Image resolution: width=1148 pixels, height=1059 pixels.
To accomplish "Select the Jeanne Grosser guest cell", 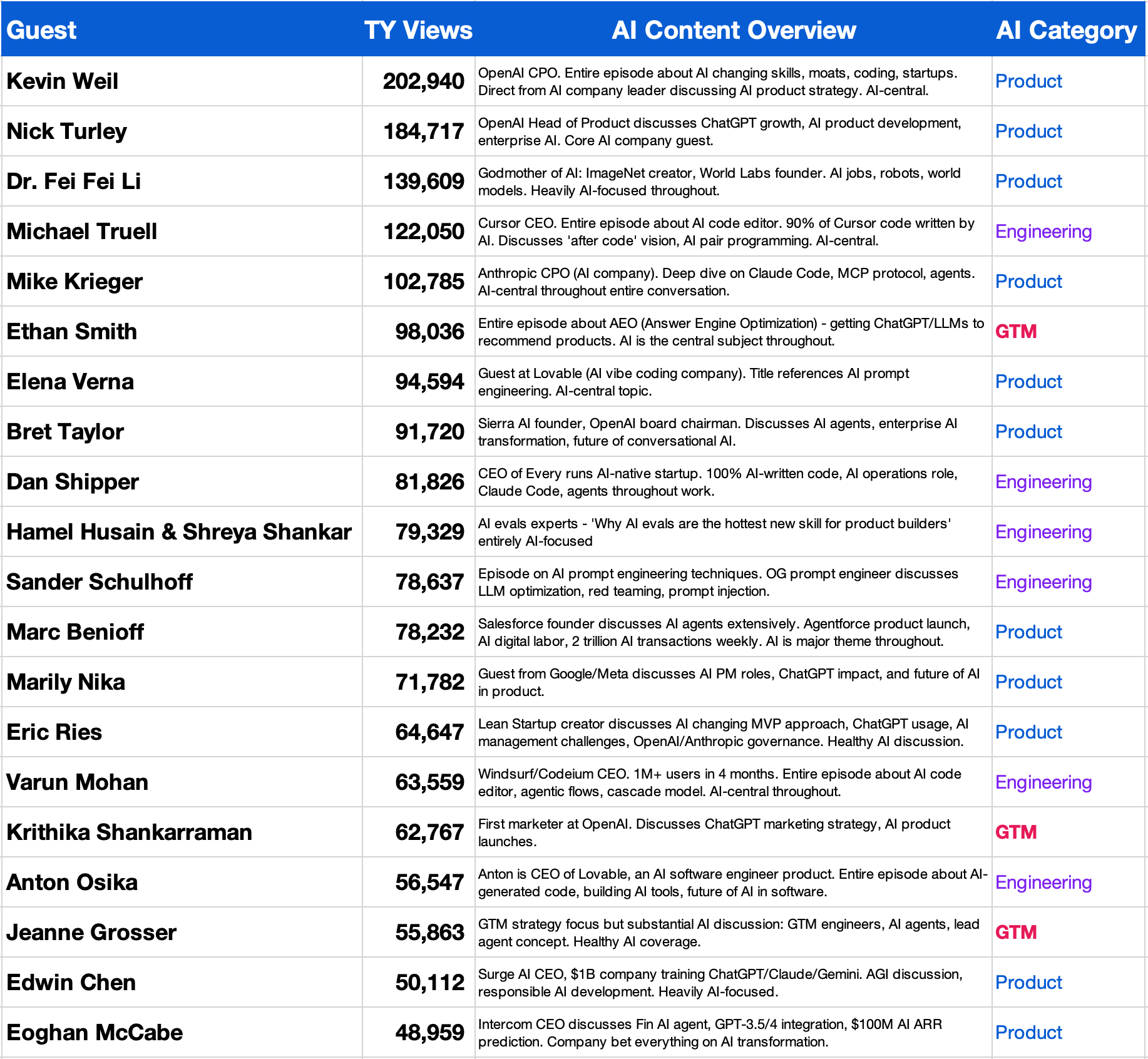I will click(182, 933).
